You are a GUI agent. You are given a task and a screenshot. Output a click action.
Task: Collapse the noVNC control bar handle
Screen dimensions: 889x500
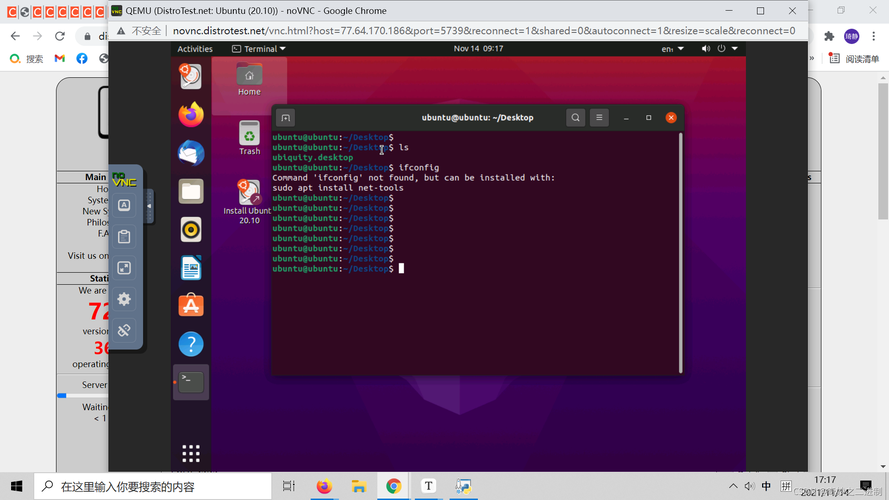pos(149,206)
